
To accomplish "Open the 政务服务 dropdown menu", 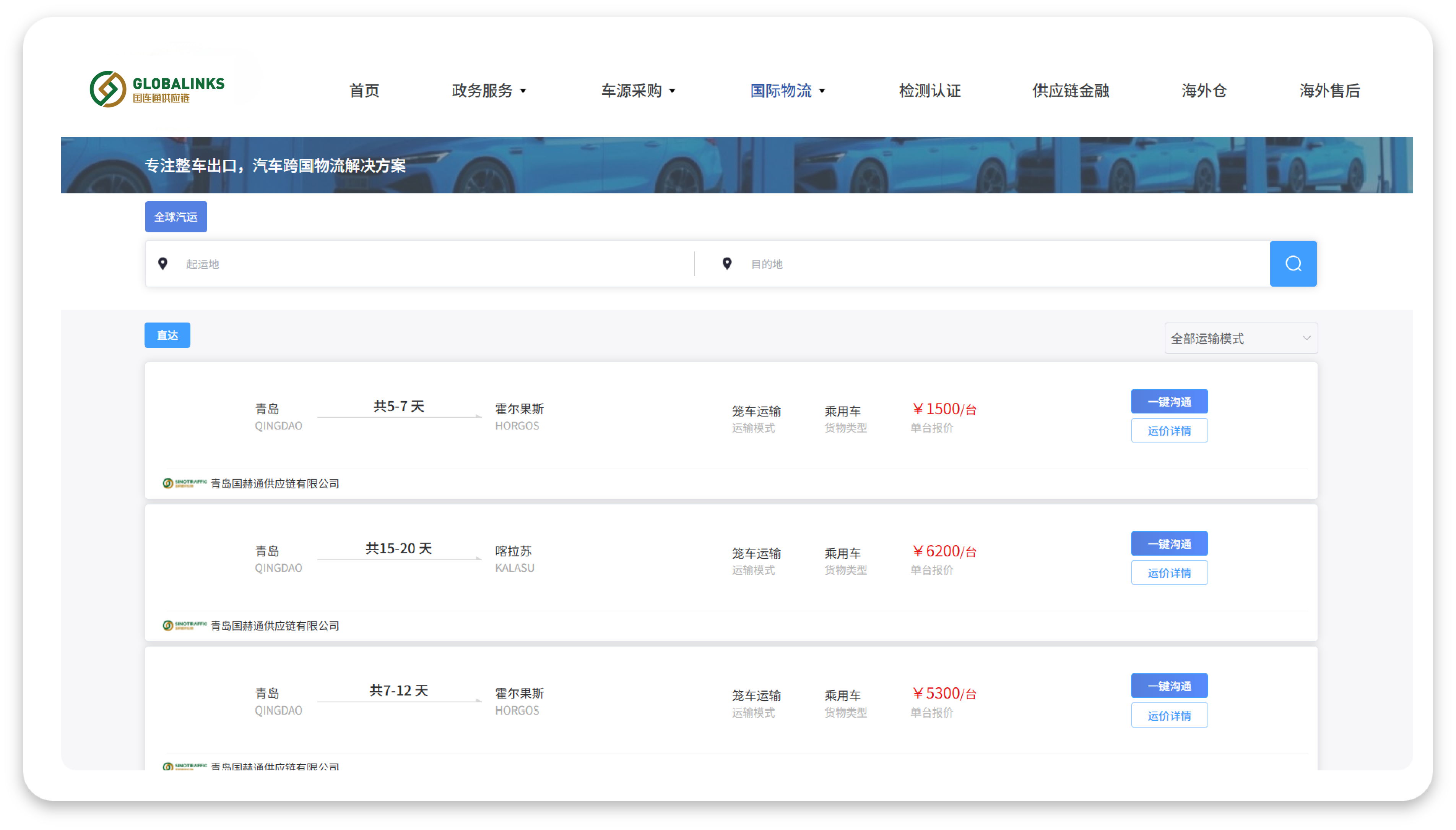I will click(489, 91).
